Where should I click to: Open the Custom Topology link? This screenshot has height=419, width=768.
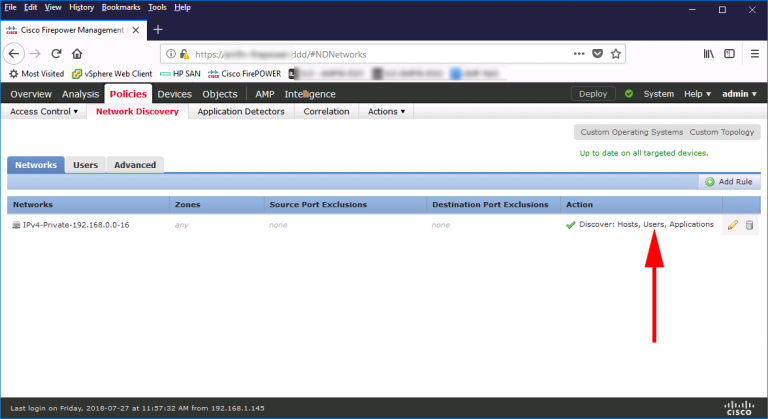[x=721, y=132]
